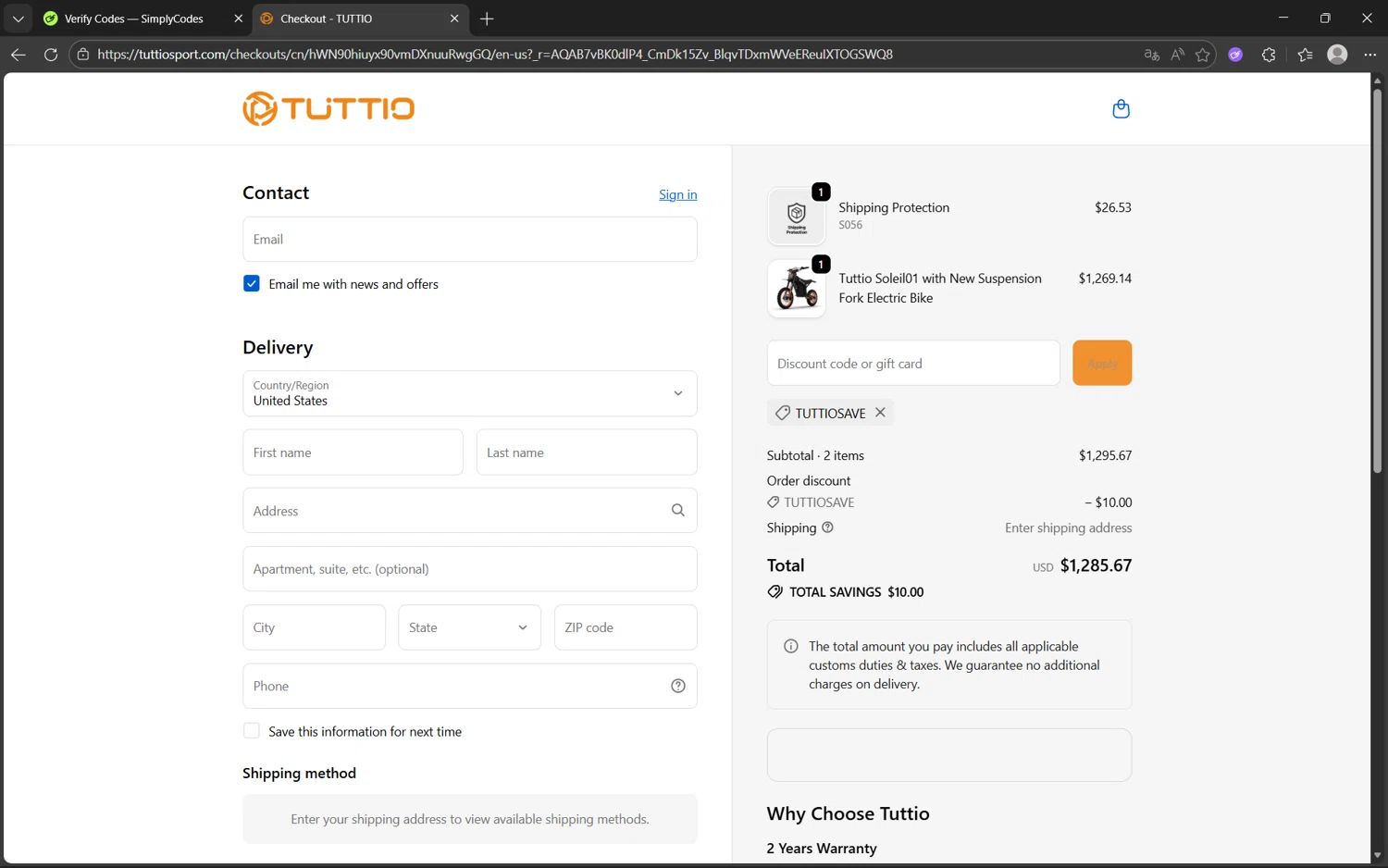Click the Sign in link
The width and height of the screenshot is (1388, 868).
[677, 194]
